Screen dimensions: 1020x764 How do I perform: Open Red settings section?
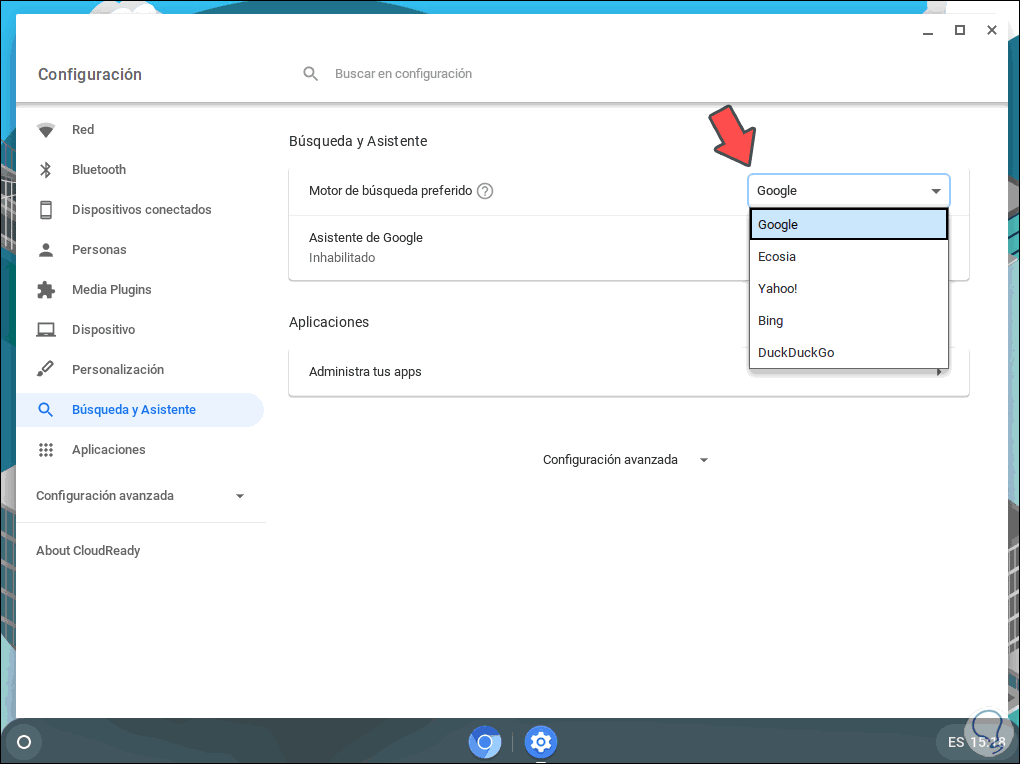[x=140, y=130]
